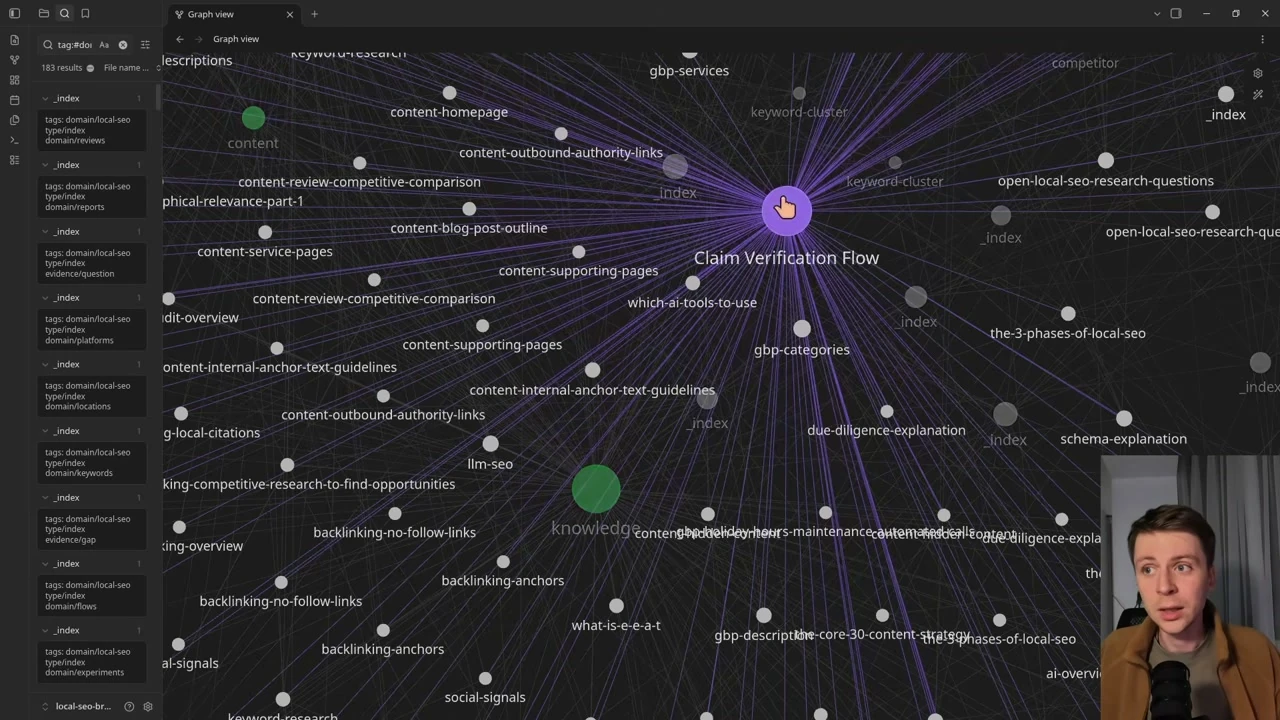Select the Claim Verification Flow node

coord(786,210)
